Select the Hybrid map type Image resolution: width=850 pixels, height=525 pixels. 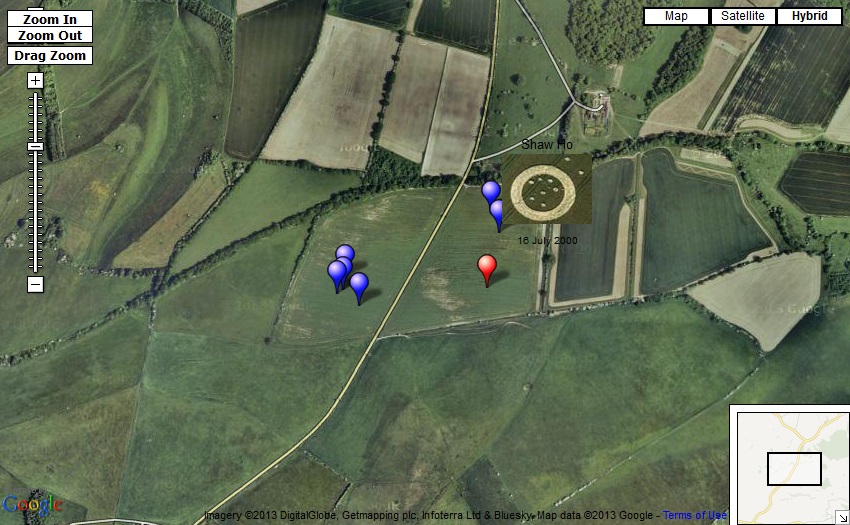click(808, 16)
